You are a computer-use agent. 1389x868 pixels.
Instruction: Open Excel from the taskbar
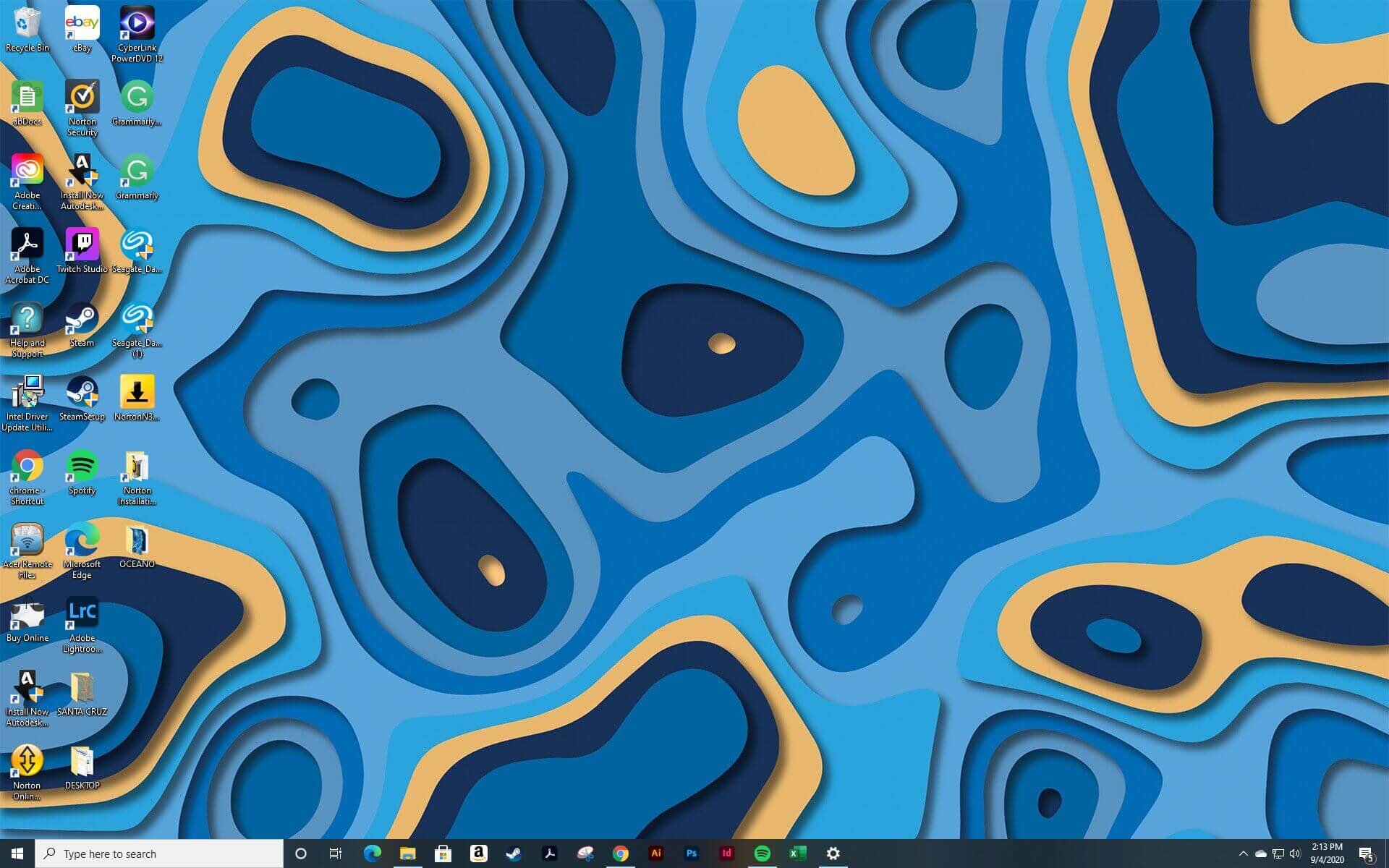tap(797, 853)
